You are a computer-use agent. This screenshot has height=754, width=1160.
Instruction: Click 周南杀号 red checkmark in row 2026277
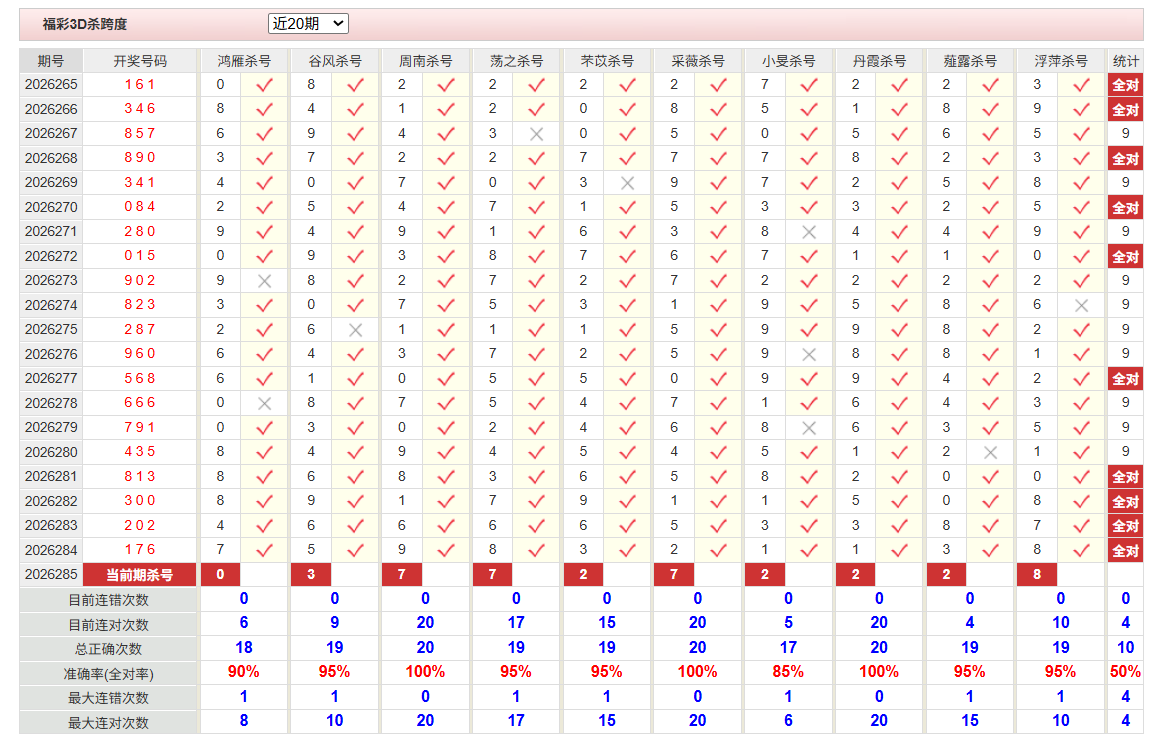click(445, 379)
